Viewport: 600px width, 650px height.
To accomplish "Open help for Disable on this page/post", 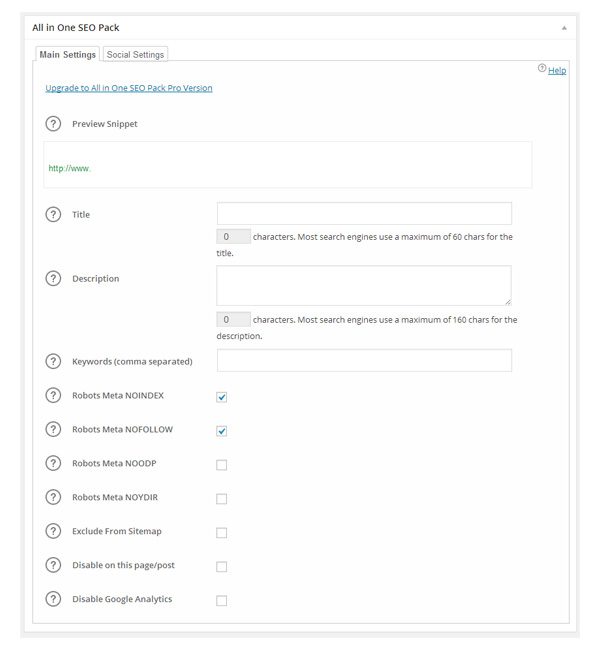I will click(53, 565).
